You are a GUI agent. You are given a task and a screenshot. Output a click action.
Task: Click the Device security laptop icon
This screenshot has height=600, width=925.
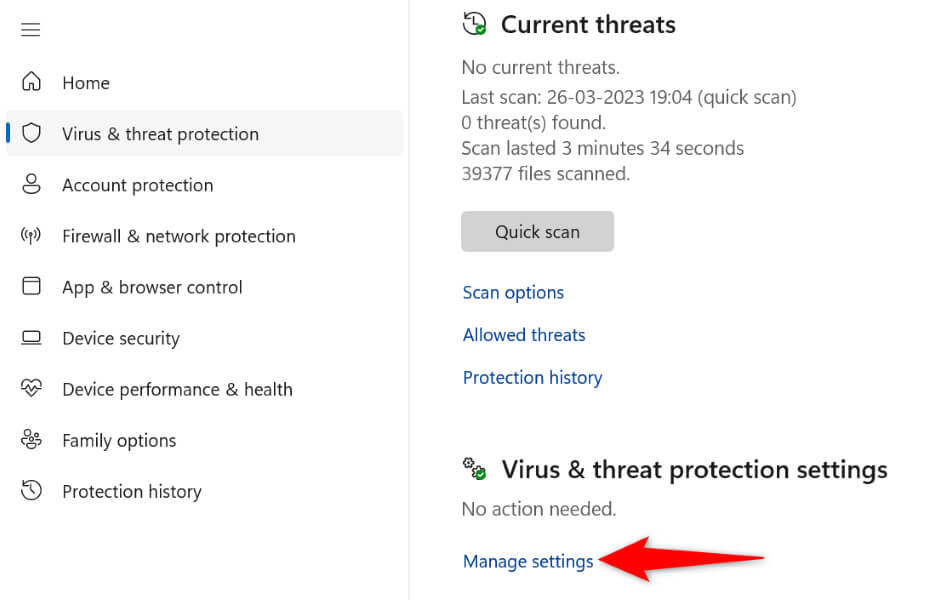point(32,338)
